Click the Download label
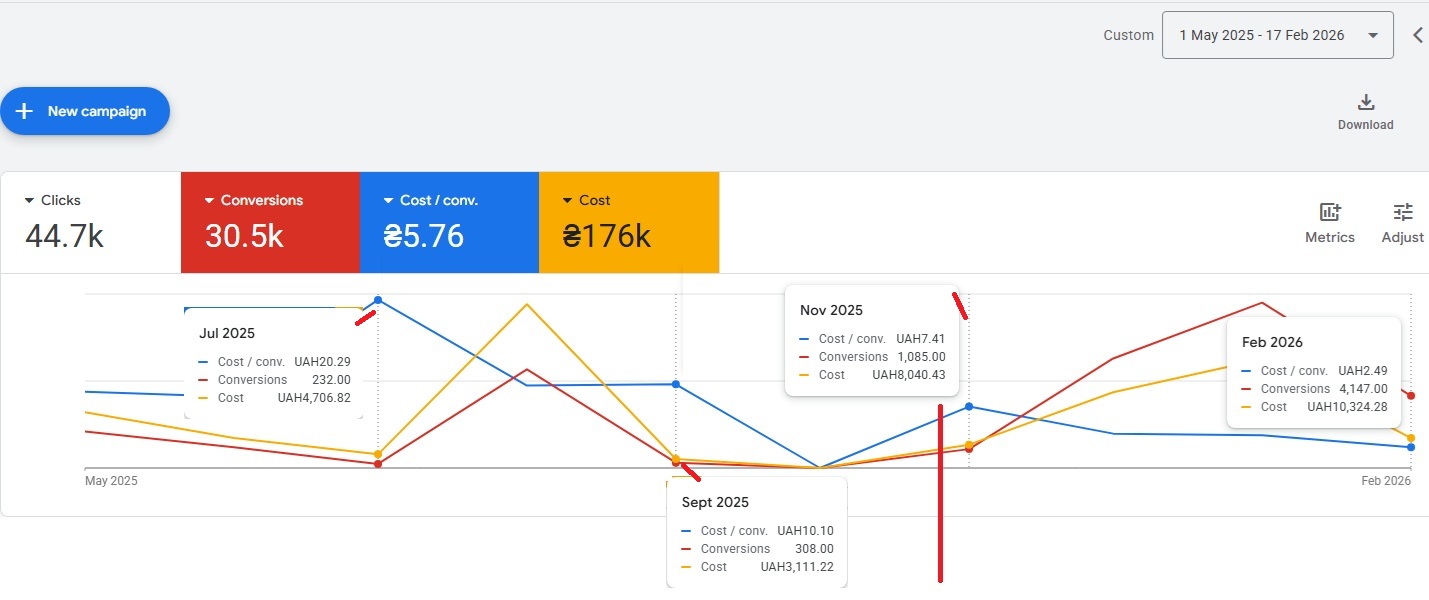Image resolution: width=1429 pixels, height=600 pixels. (1366, 125)
